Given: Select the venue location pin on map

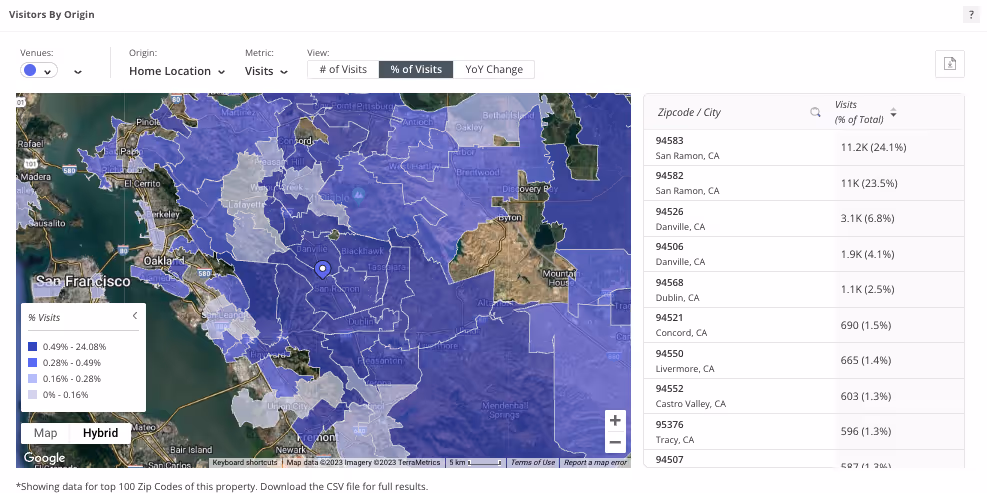Looking at the screenshot, I should click(x=322, y=269).
